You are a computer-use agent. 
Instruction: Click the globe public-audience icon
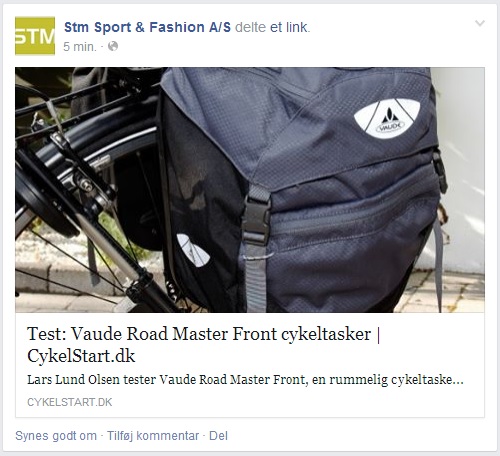tap(113, 46)
